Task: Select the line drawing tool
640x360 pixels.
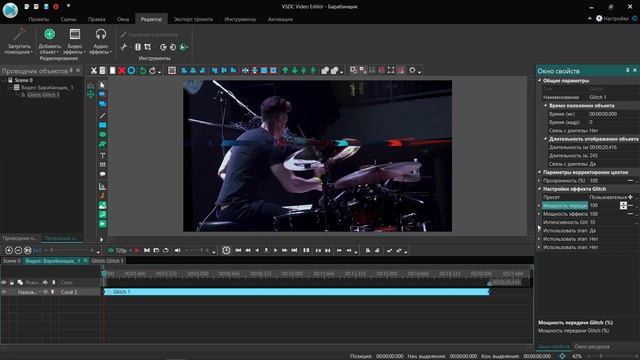Action: (102, 115)
